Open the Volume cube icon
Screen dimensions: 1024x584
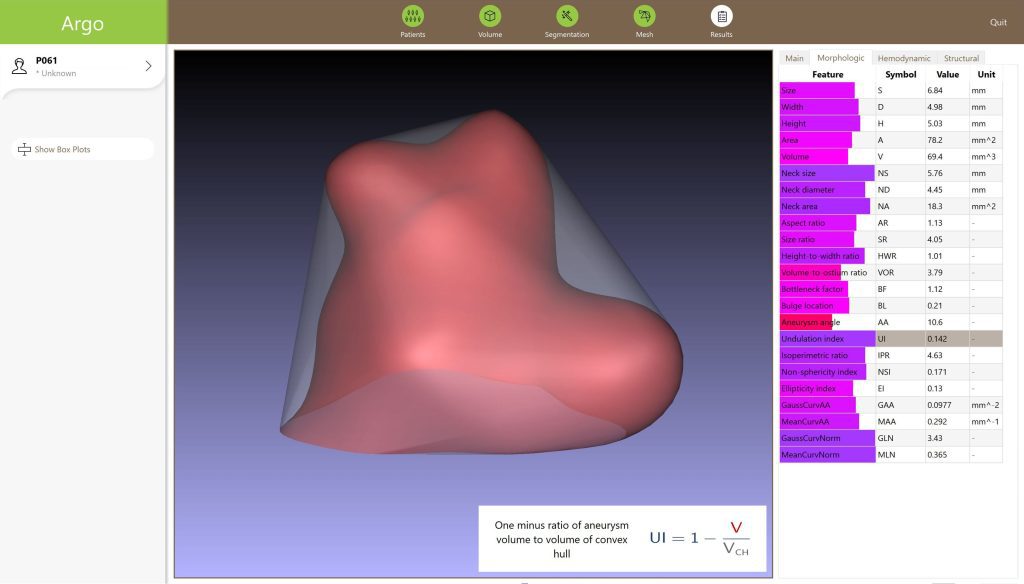click(x=489, y=16)
